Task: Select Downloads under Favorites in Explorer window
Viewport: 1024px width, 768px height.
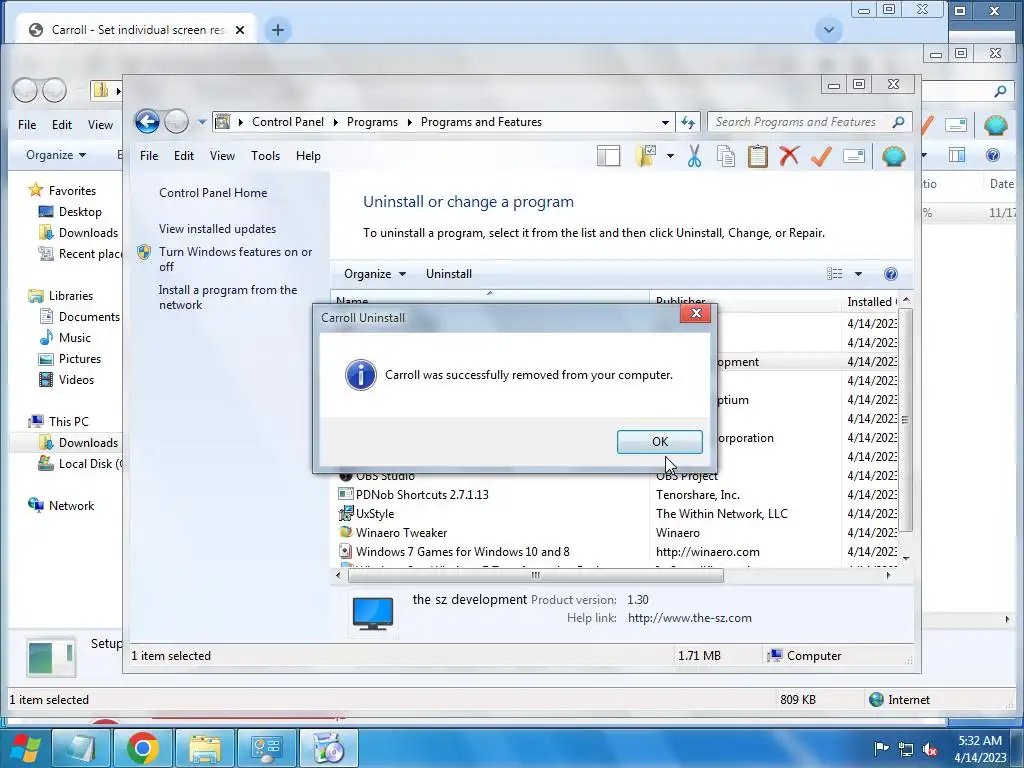Action: 88,232
